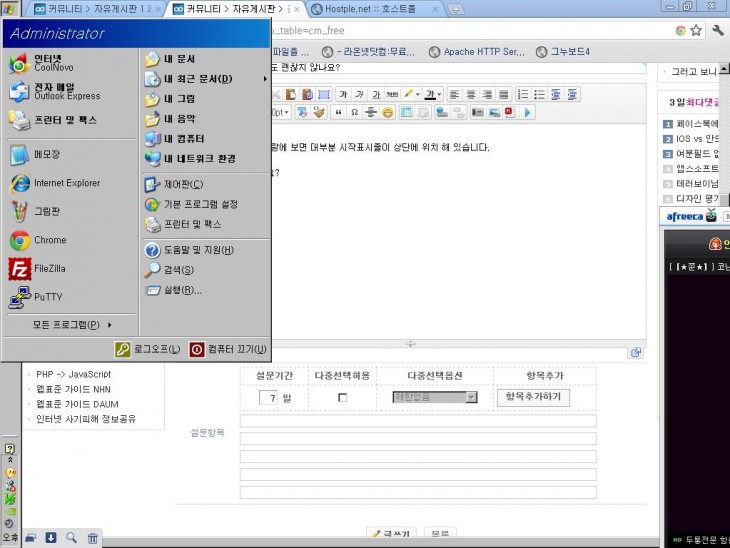Launch FileZilla FTP client

[x=37, y=269]
